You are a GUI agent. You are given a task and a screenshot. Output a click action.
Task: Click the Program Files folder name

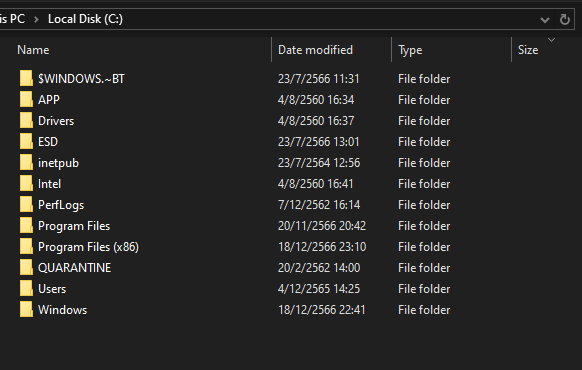74,226
